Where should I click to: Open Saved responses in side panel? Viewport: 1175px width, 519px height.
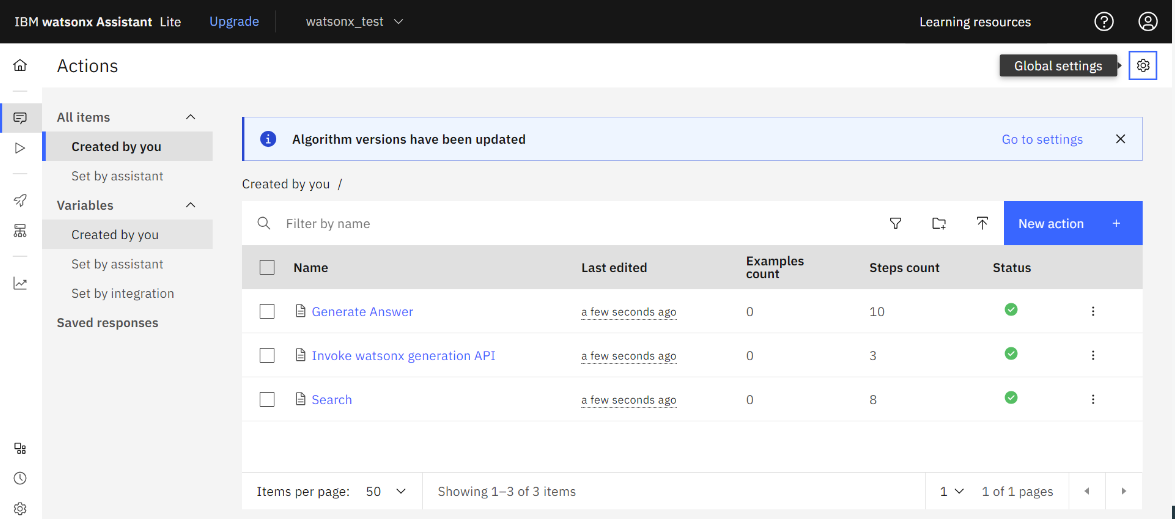pyautogui.click(x=107, y=323)
